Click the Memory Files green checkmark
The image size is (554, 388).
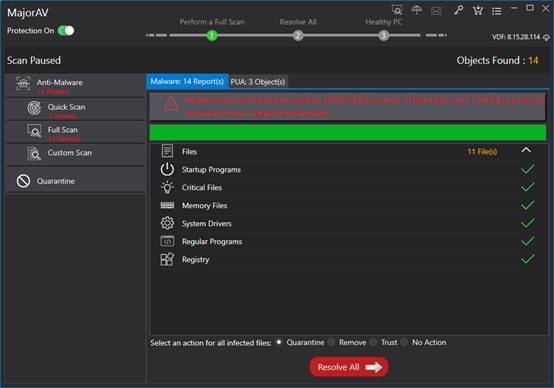point(528,205)
